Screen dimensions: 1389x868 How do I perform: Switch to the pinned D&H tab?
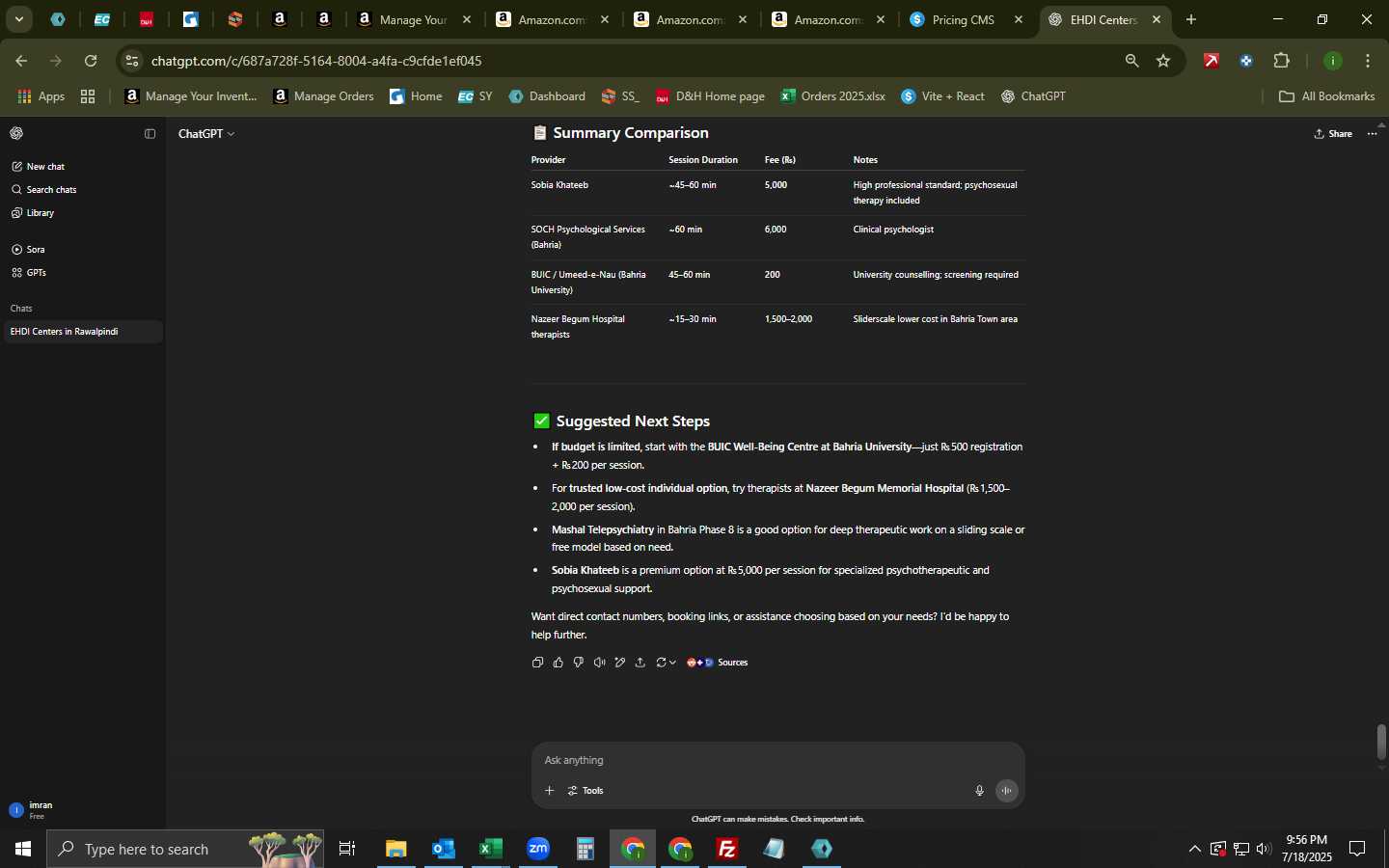pyautogui.click(x=147, y=19)
